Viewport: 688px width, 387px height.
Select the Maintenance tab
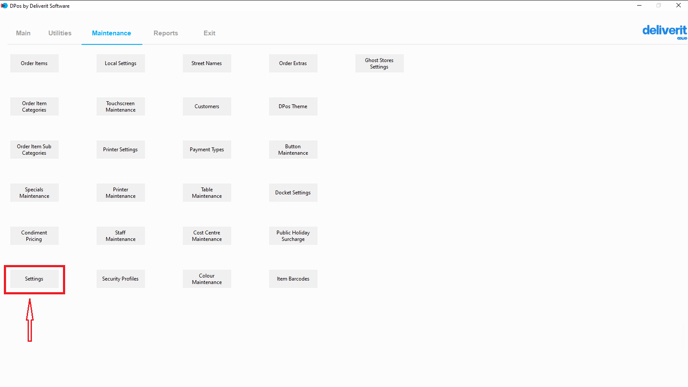[111, 33]
